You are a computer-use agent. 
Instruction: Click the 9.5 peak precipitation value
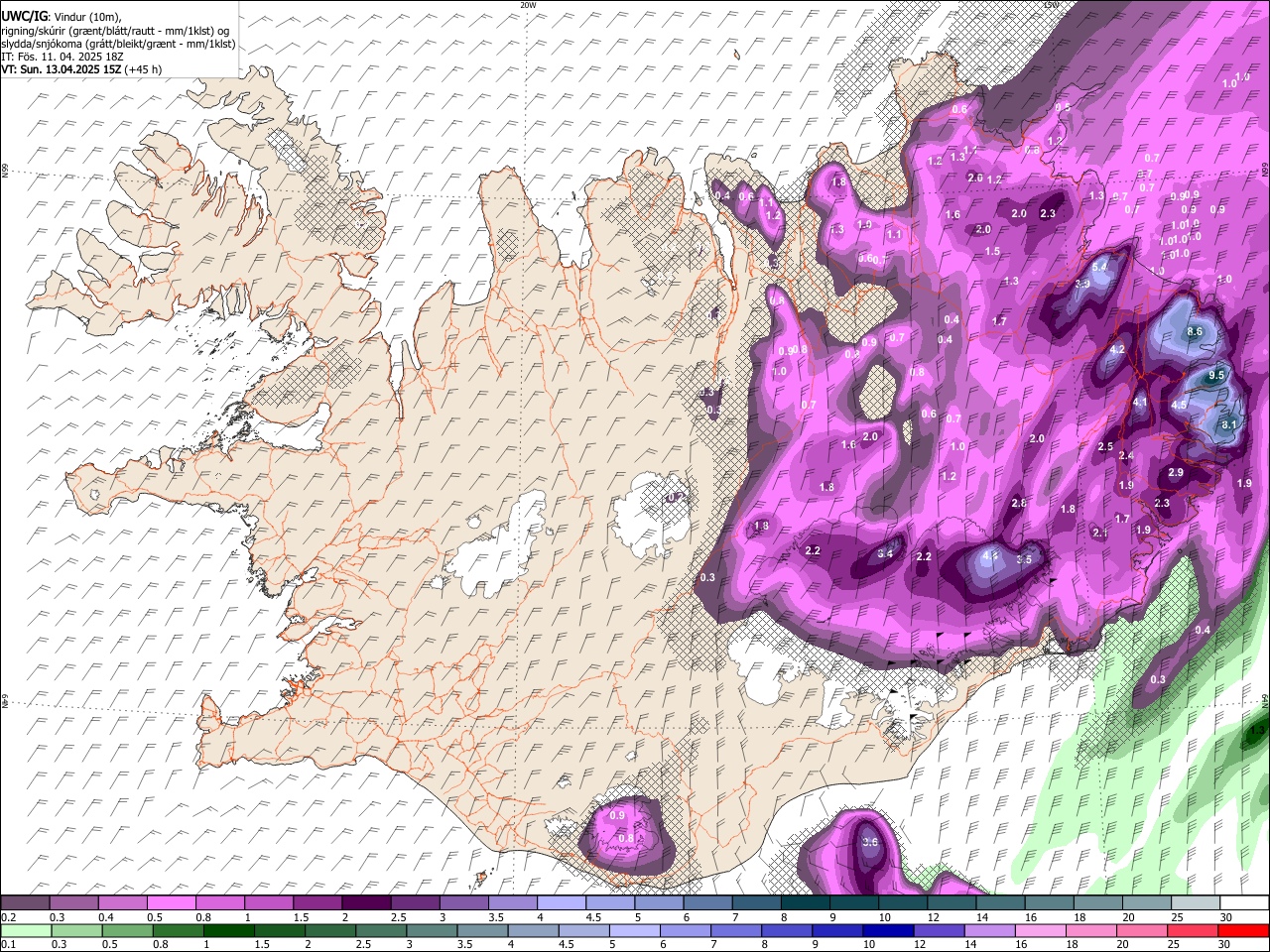1217,375
